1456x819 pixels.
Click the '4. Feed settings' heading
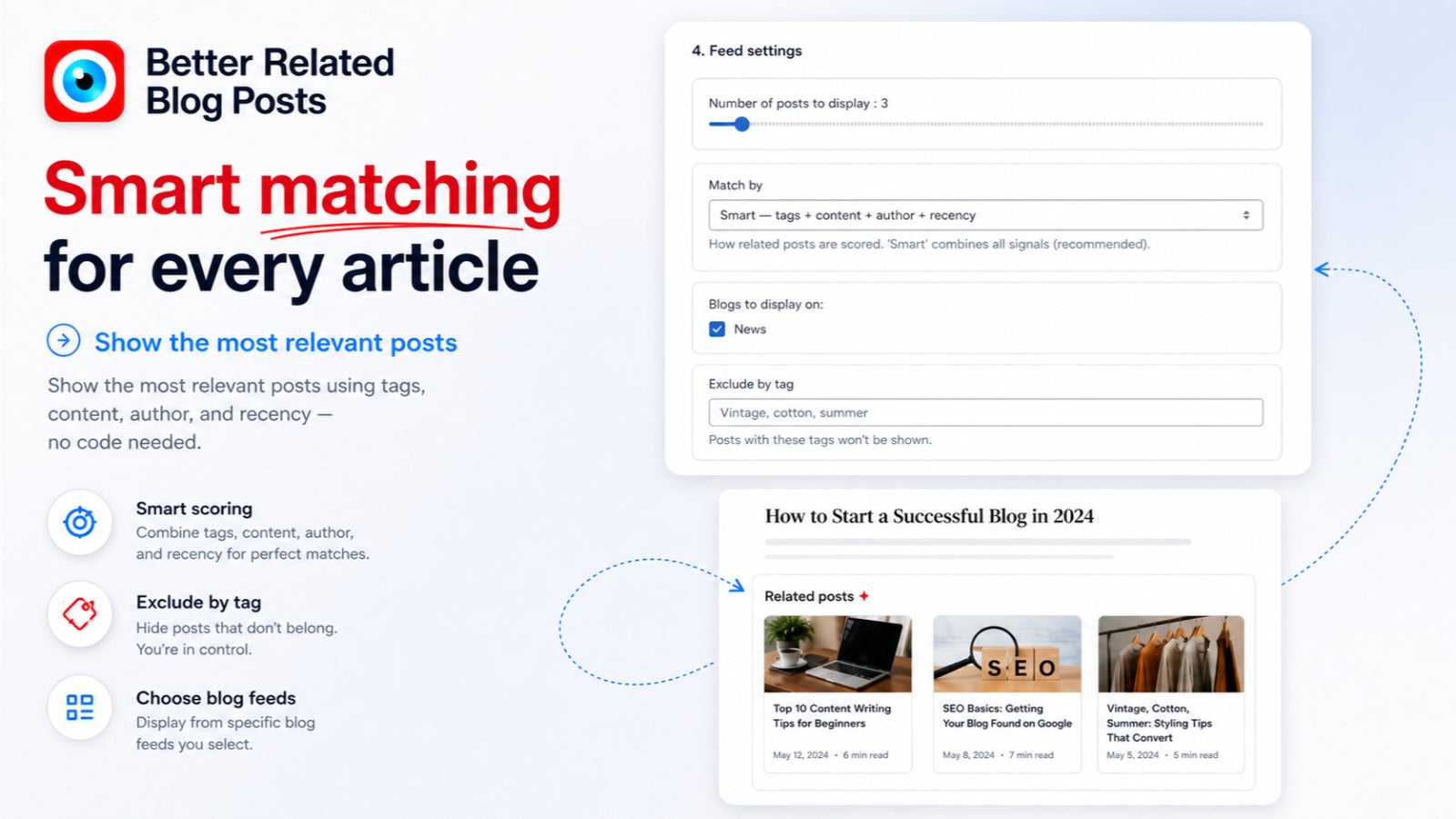tap(746, 51)
